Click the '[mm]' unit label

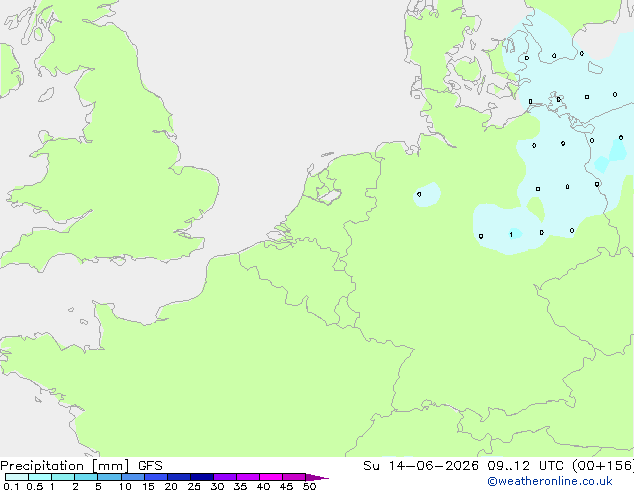tap(110, 466)
